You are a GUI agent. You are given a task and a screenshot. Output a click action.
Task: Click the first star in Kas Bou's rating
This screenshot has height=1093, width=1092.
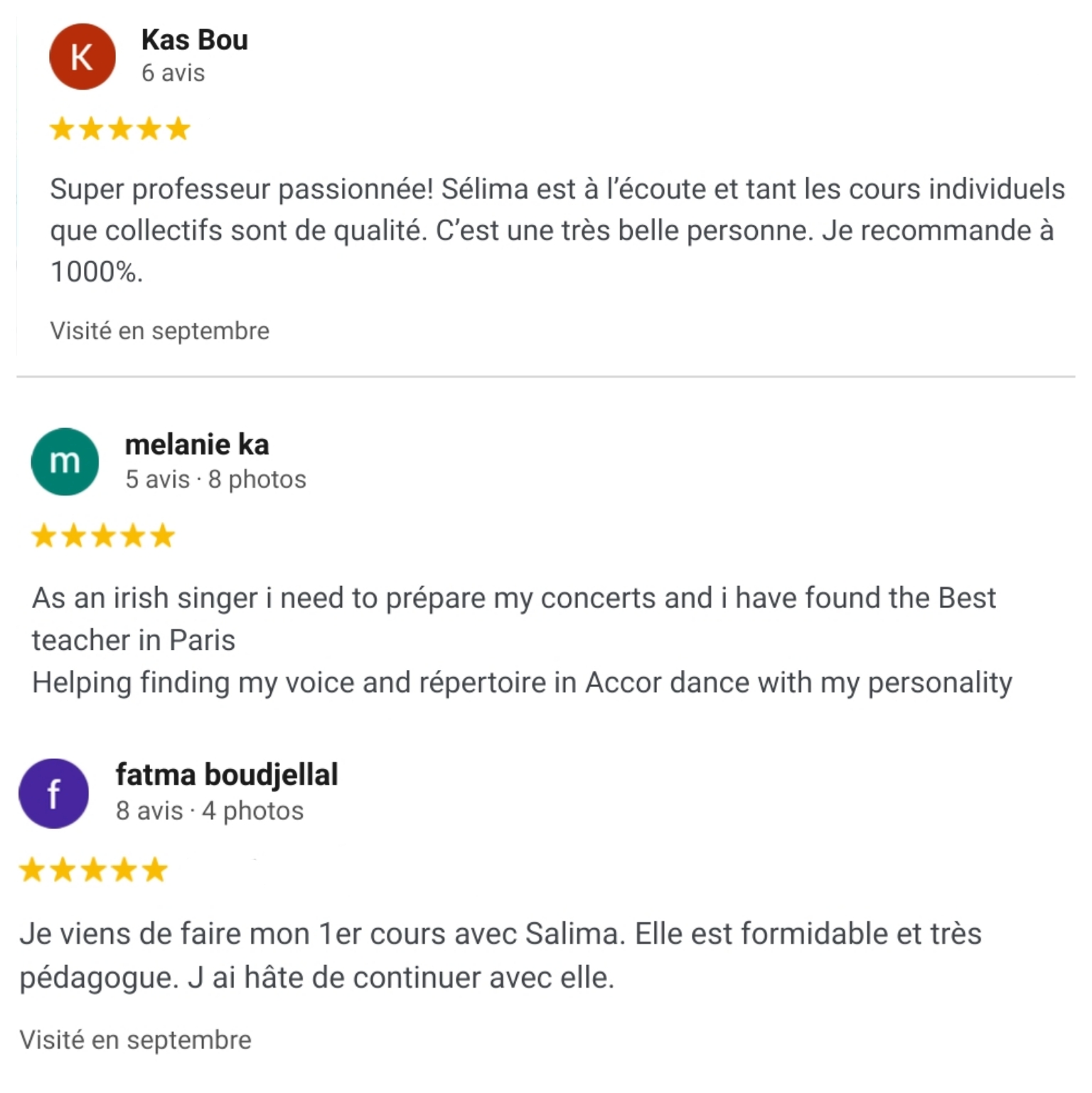click(x=62, y=129)
